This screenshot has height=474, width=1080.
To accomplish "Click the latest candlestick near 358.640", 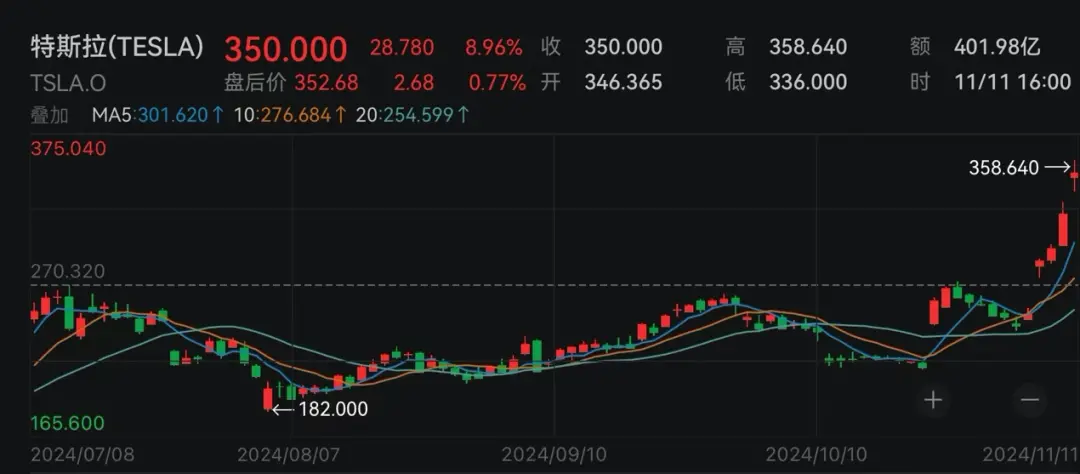I will point(1074,176).
